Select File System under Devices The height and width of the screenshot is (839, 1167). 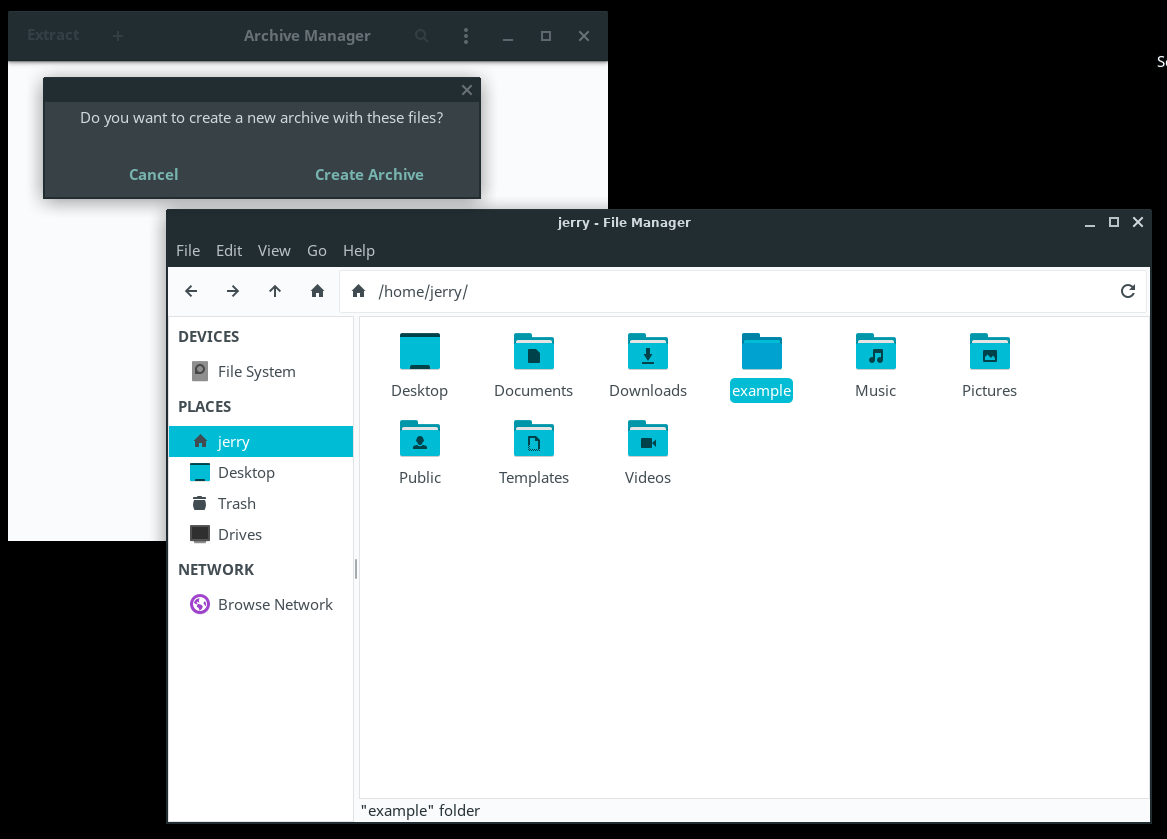tap(256, 372)
